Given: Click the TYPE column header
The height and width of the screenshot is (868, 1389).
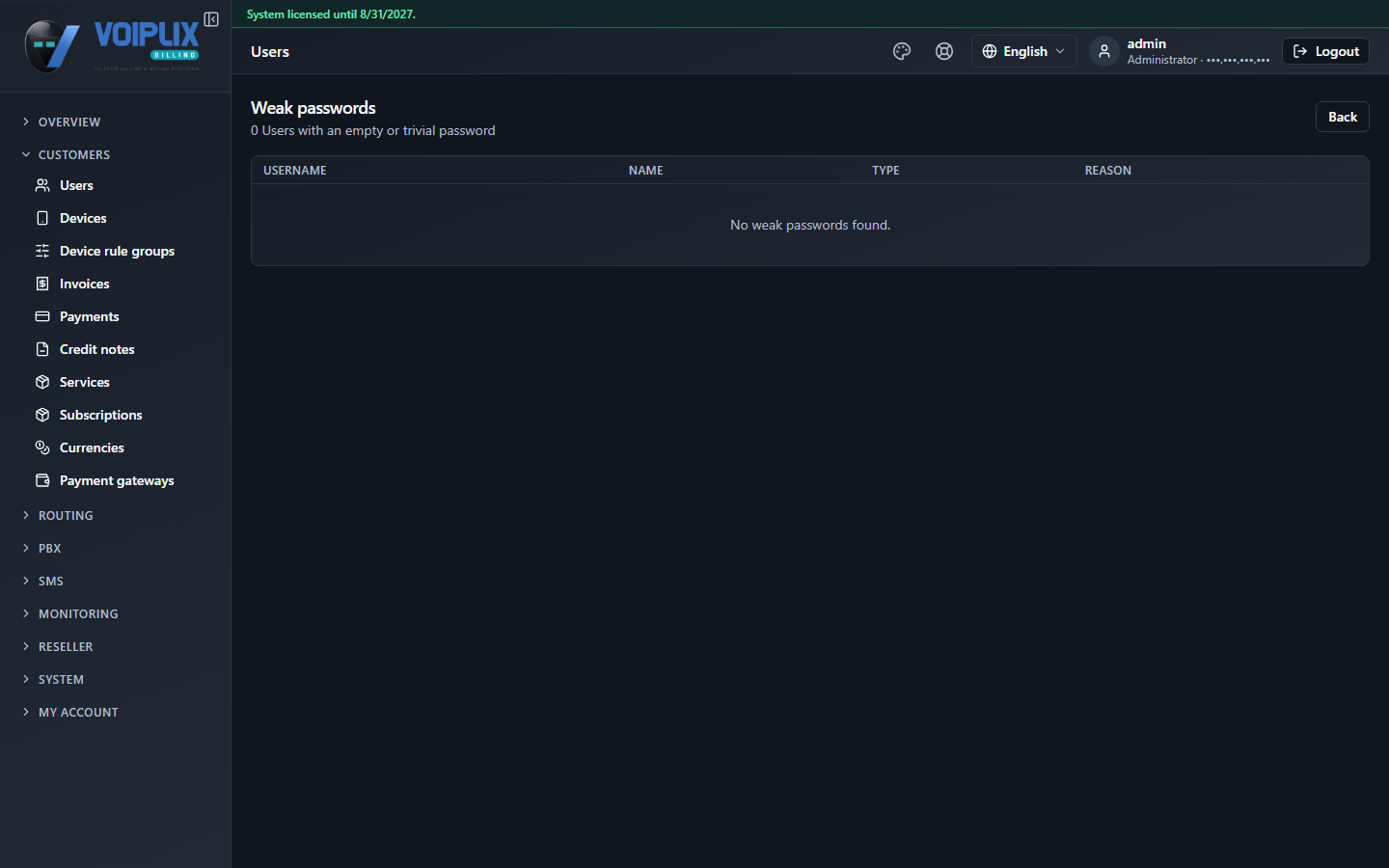Looking at the screenshot, I should 885,171.
